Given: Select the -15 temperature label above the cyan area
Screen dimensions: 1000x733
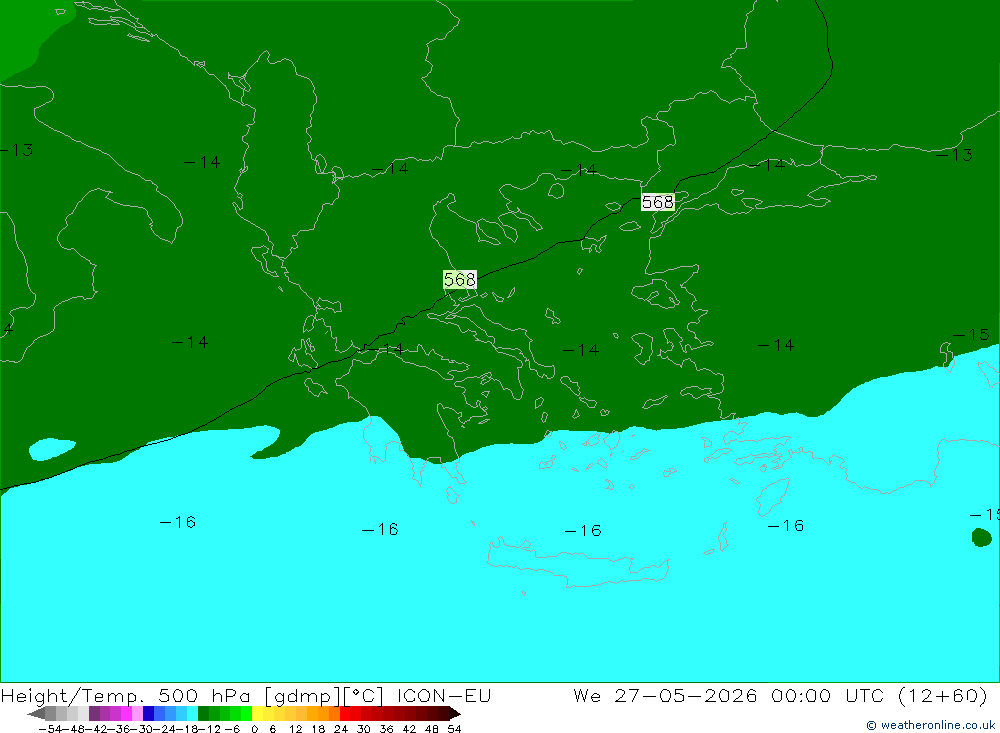Looking at the screenshot, I should 971,334.
